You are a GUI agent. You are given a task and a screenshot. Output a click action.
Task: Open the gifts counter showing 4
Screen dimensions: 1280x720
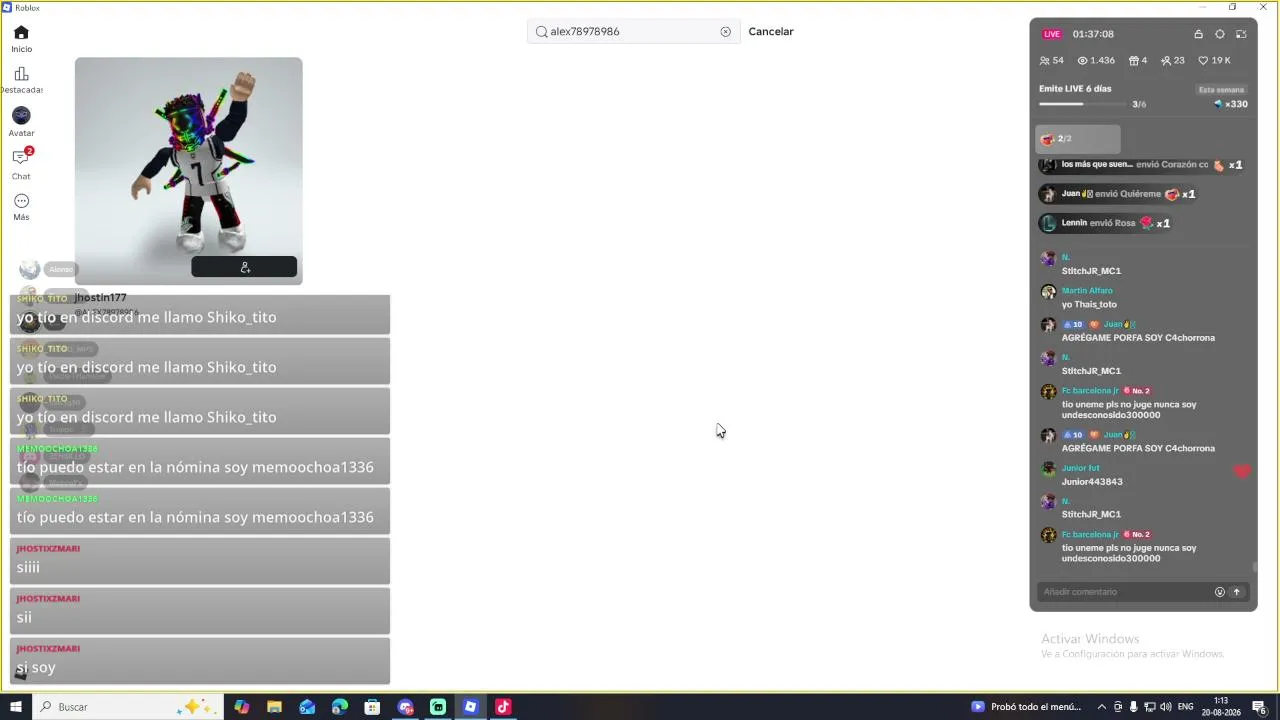tap(1138, 61)
